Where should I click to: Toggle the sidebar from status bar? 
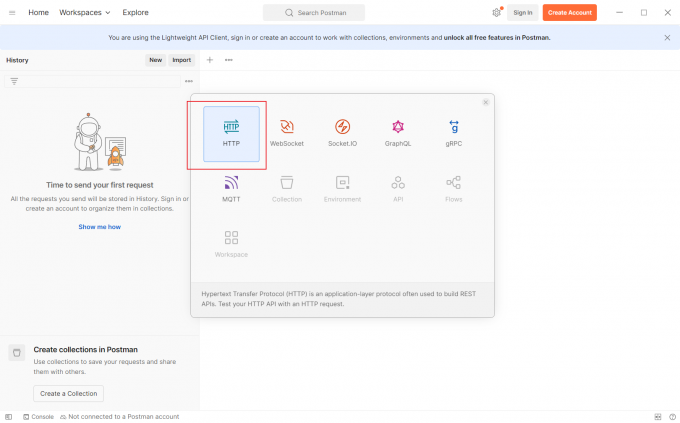click(9, 416)
